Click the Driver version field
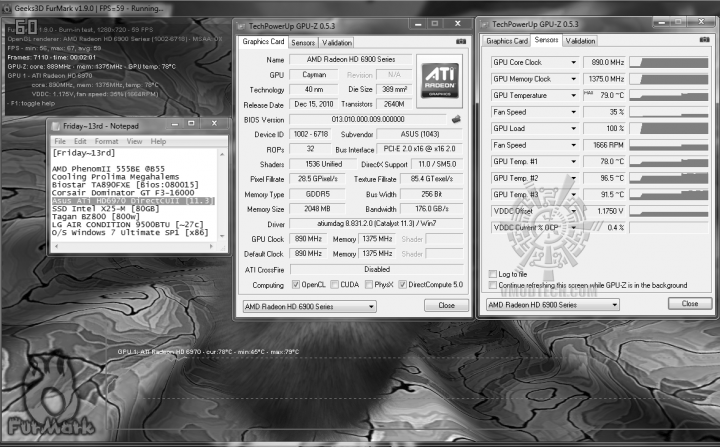The width and height of the screenshot is (720, 447). (376, 224)
